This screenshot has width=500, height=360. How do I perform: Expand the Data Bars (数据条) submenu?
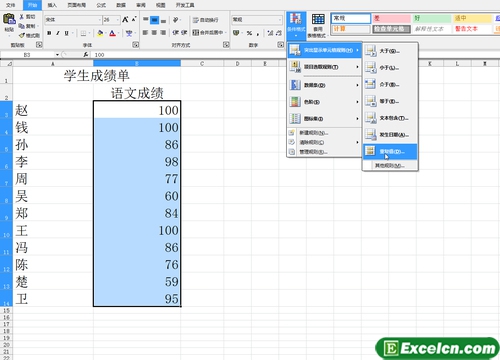pyautogui.click(x=324, y=85)
